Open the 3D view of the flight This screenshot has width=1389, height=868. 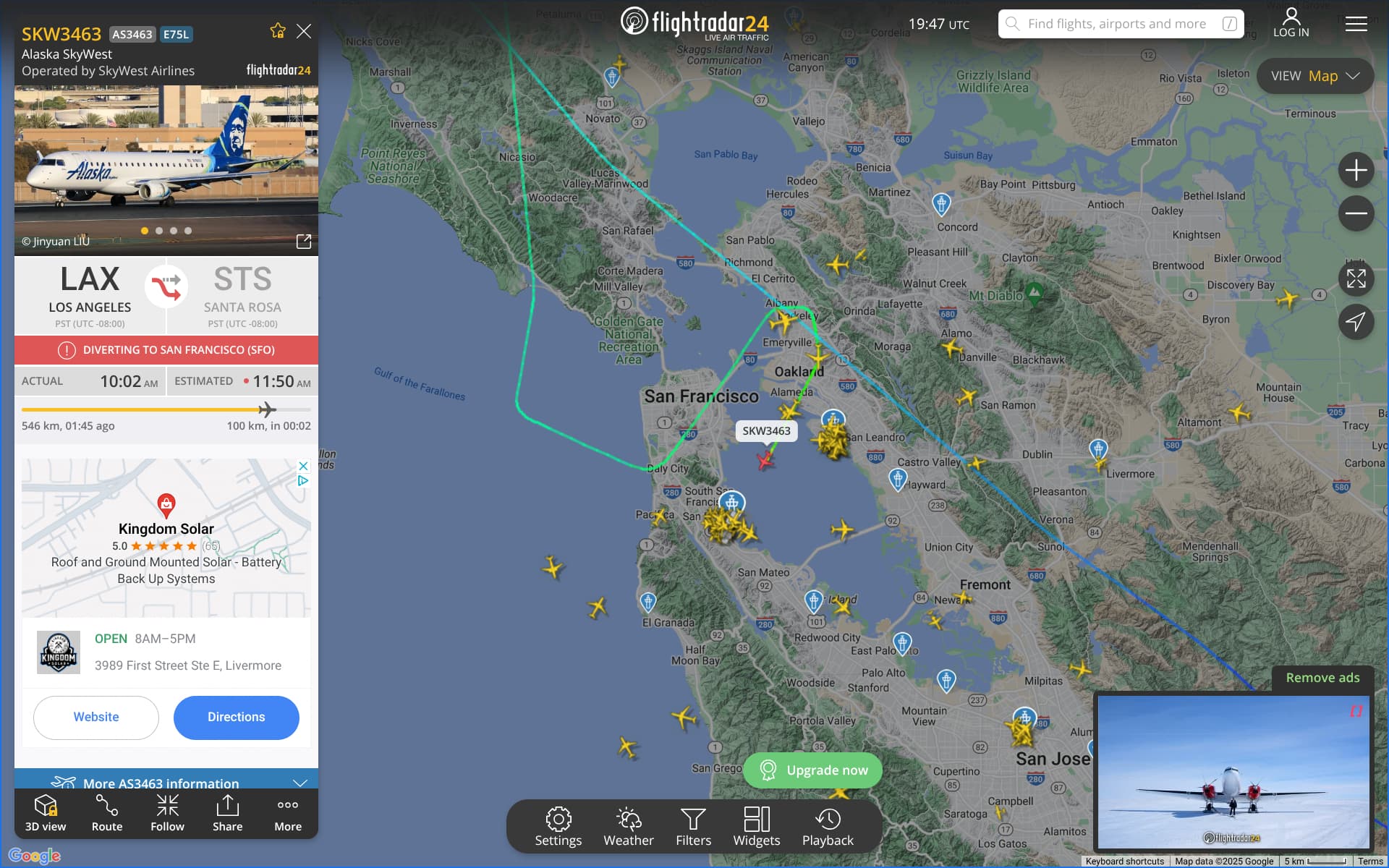(46, 813)
